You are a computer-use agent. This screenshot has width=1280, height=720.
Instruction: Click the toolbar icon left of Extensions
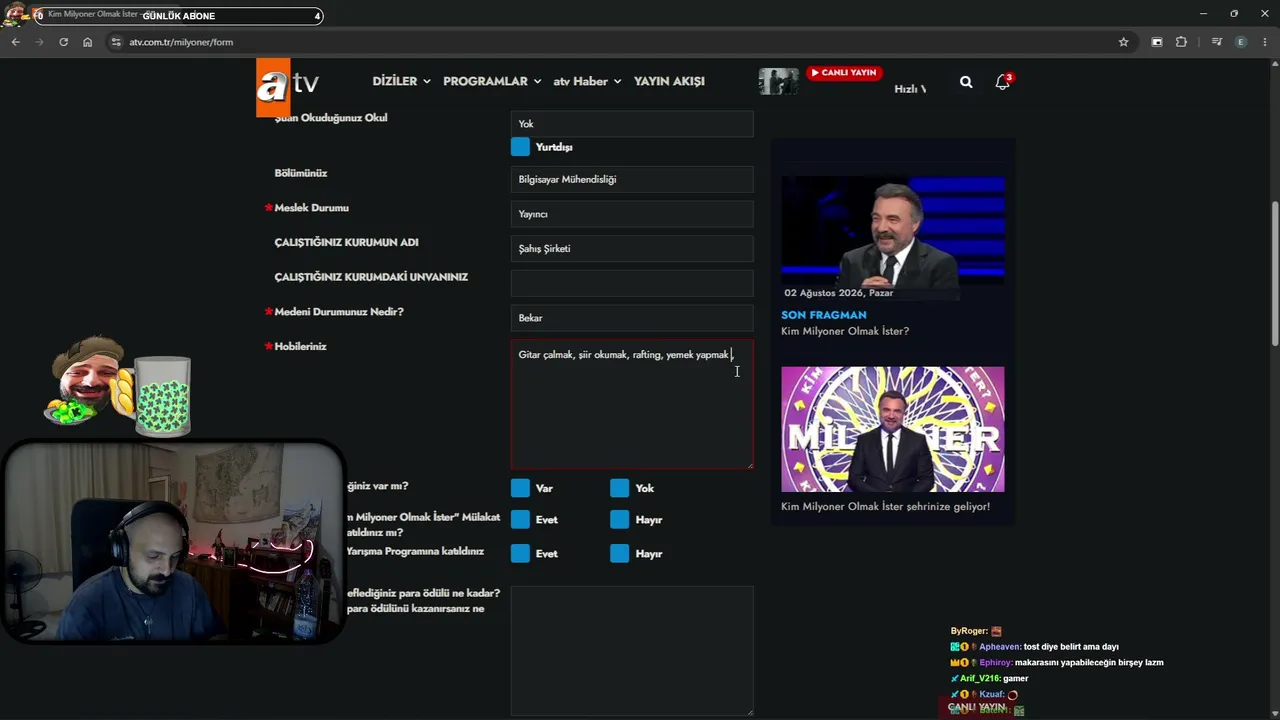click(1157, 42)
